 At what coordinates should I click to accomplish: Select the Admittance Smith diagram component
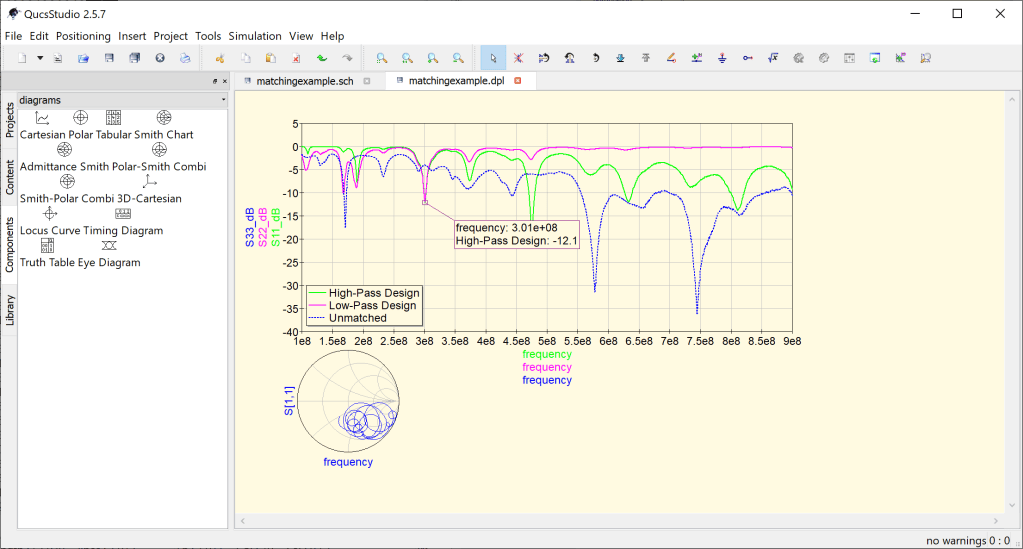tap(64, 157)
